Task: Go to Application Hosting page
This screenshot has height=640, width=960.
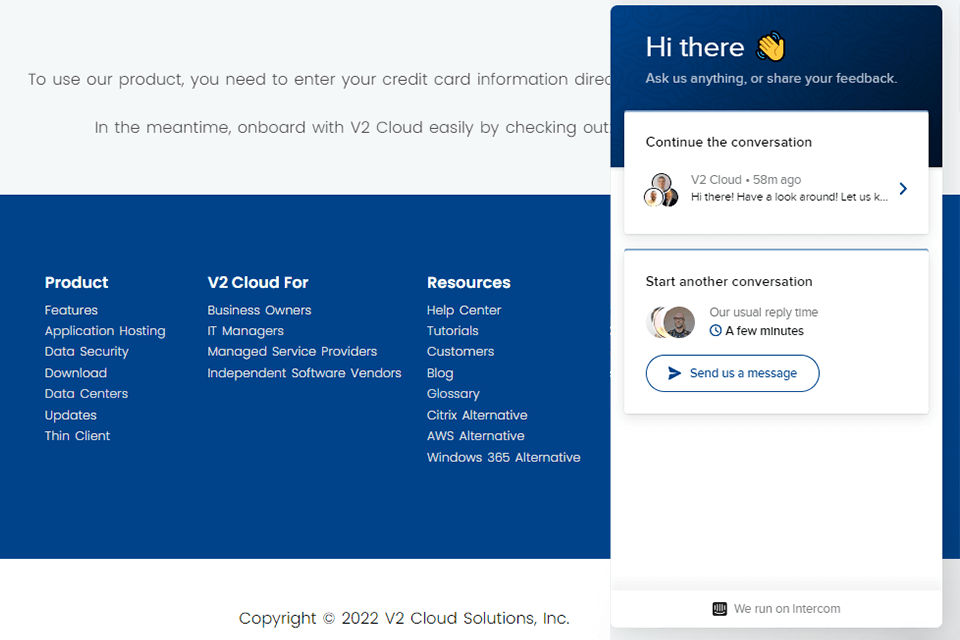Action: (105, 331)
